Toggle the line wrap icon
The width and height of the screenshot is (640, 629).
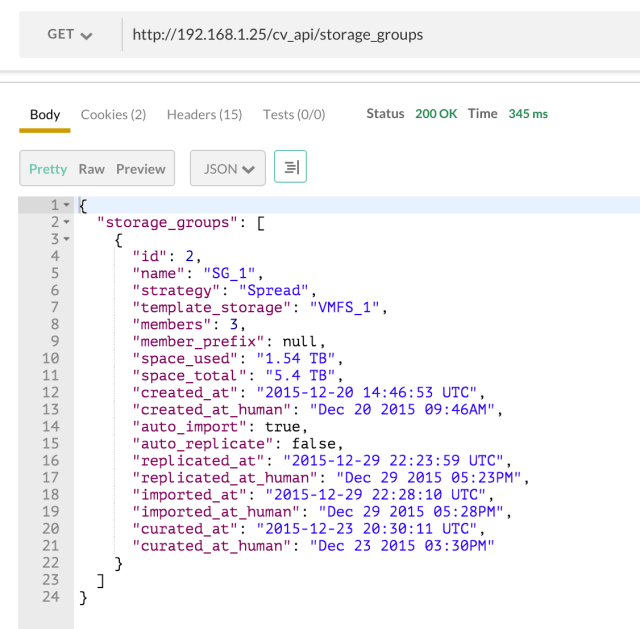(290, 167)
